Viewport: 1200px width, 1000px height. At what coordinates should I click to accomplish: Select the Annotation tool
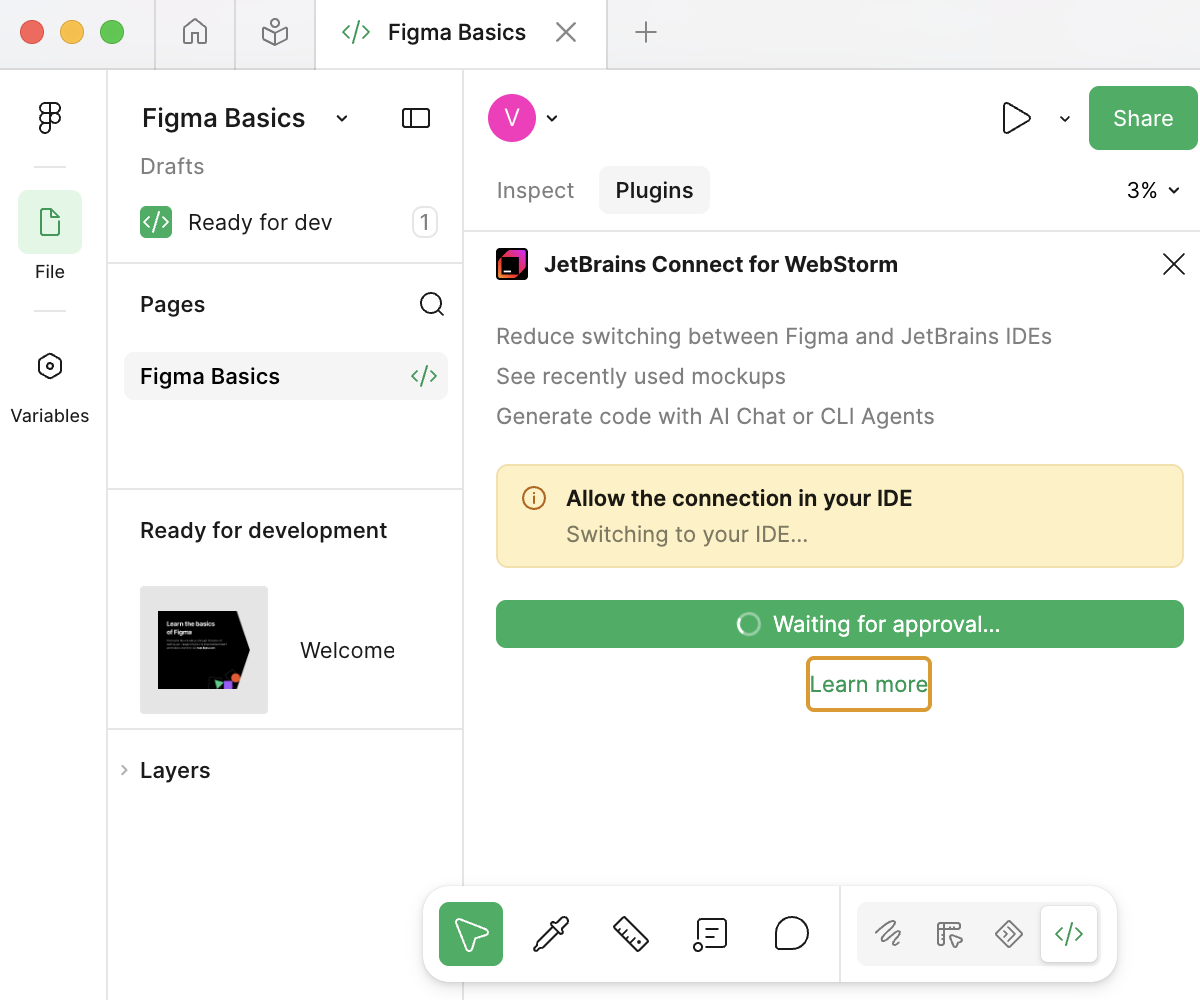click(711, 934)
